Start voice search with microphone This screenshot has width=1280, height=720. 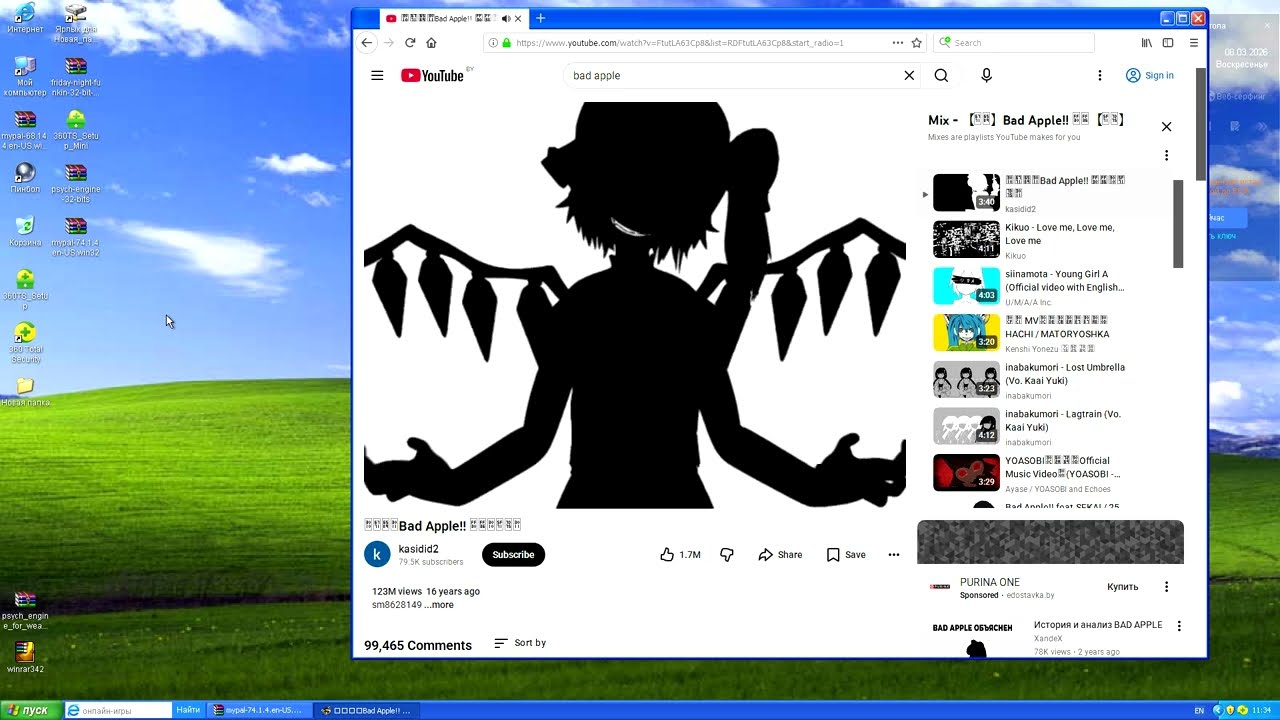986,75
